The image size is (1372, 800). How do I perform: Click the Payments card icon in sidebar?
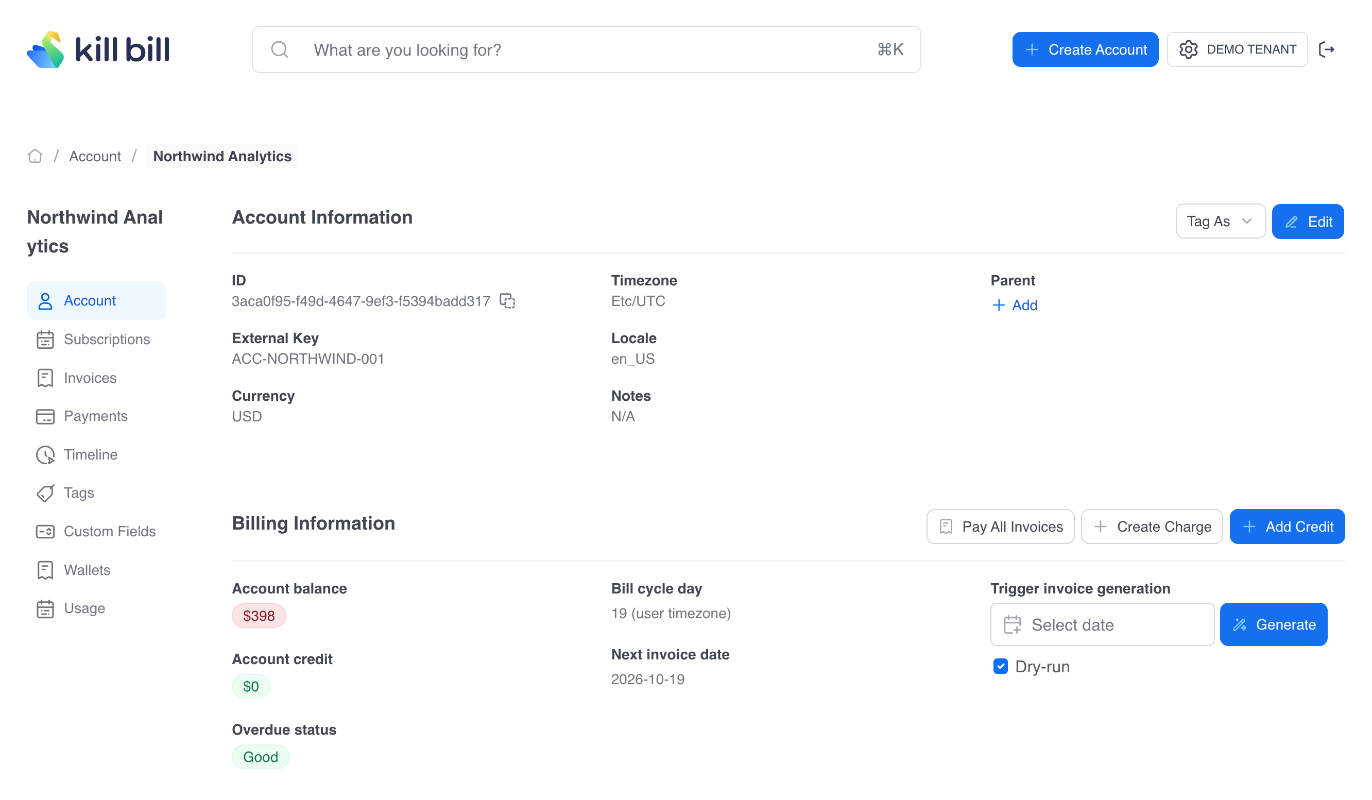[45, 416]
